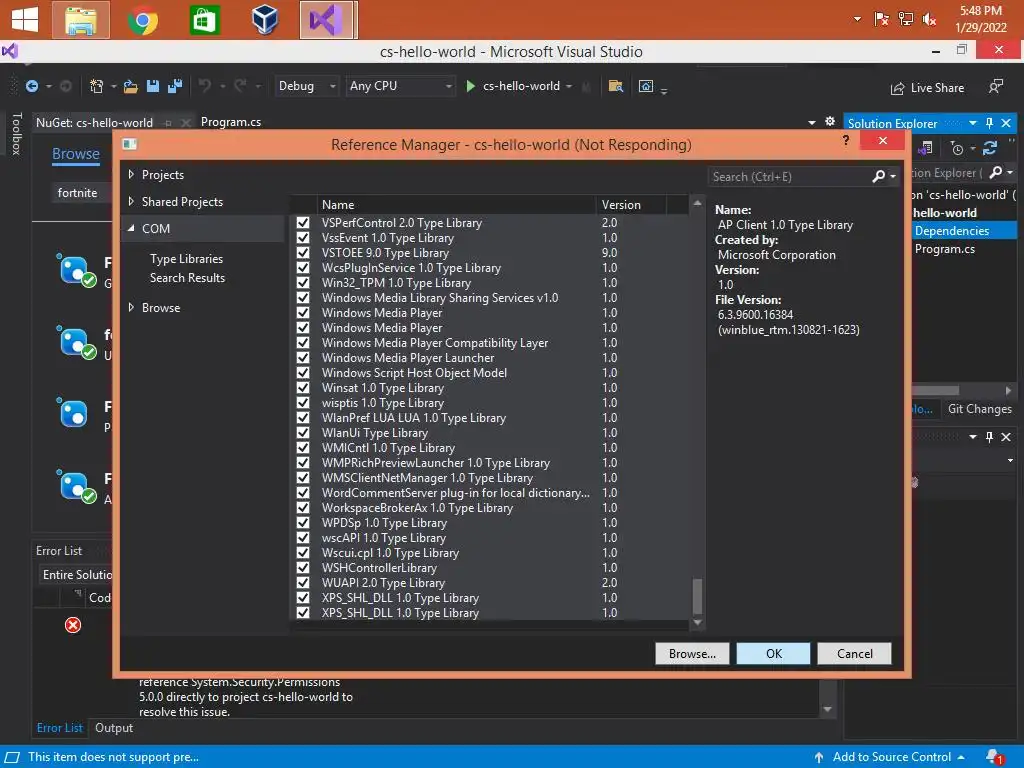The image size is (1024, 768).
Task: Select Type Libraries under COM
Action: pos(186,259)
